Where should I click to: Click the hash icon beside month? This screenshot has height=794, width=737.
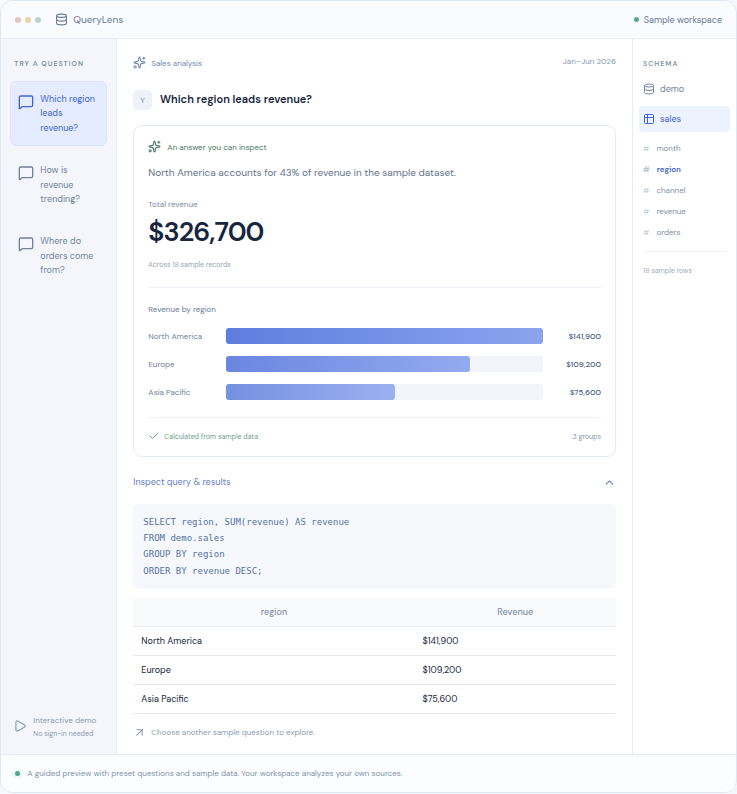[x=646, y=148]
